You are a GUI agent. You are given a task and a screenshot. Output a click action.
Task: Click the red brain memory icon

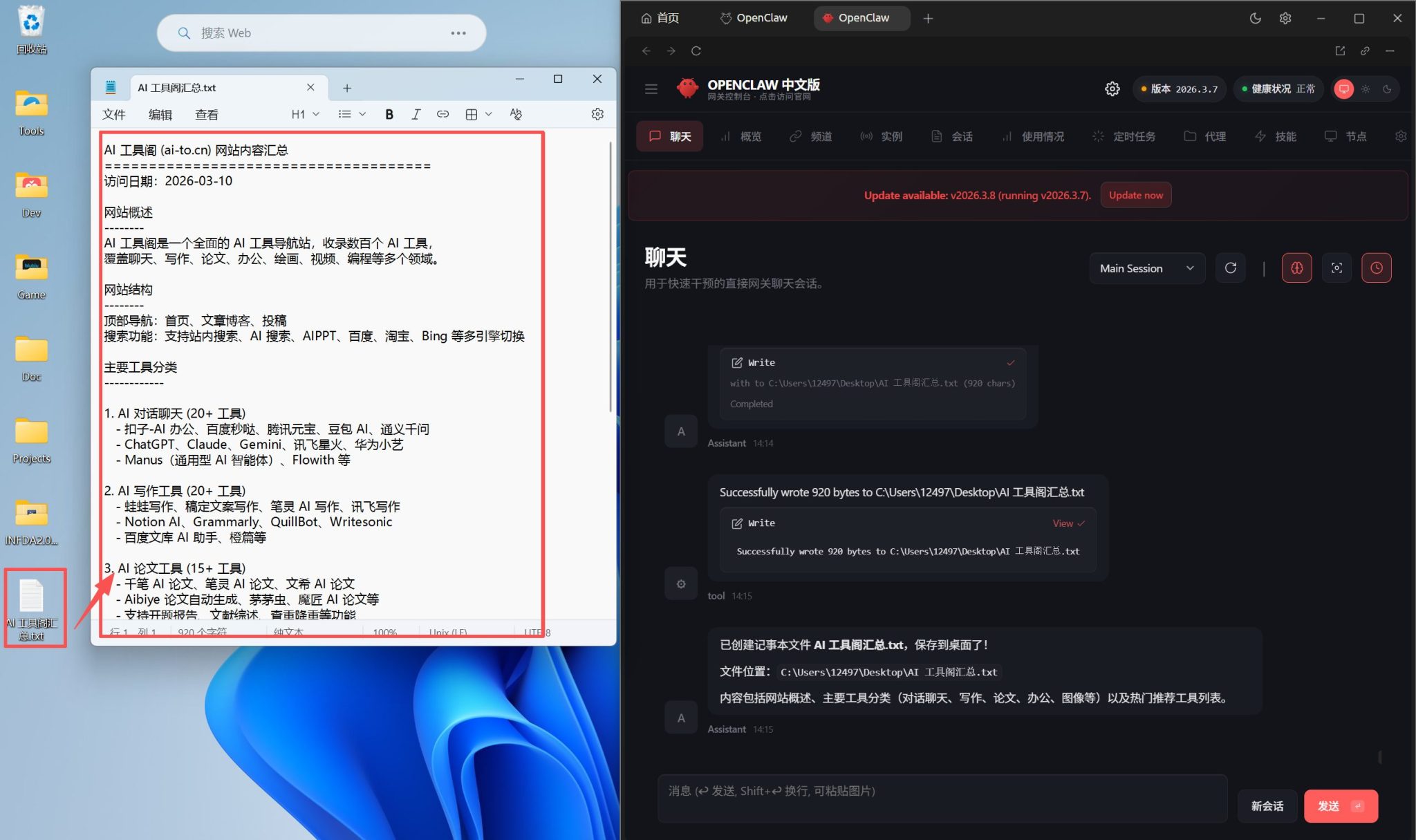click(x=1296, y=268)
